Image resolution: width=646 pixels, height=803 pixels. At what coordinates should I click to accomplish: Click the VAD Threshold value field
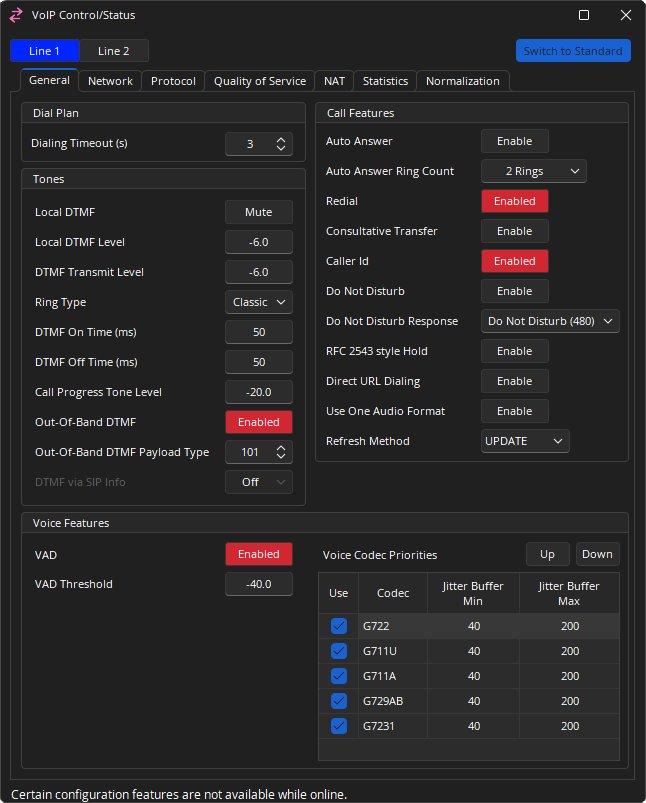[x=258, y=584]
